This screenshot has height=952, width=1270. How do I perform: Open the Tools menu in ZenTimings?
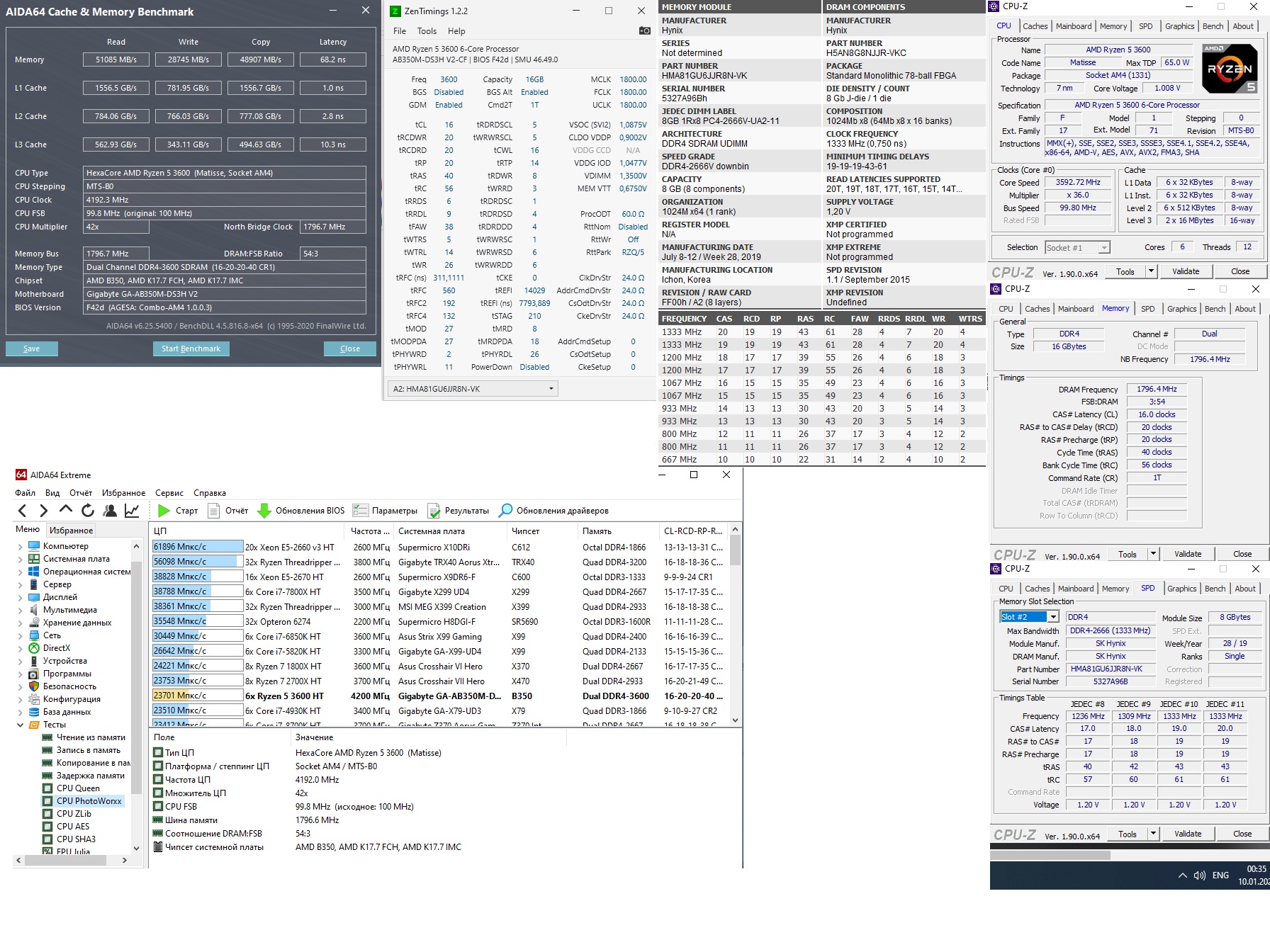pos(427,31)
